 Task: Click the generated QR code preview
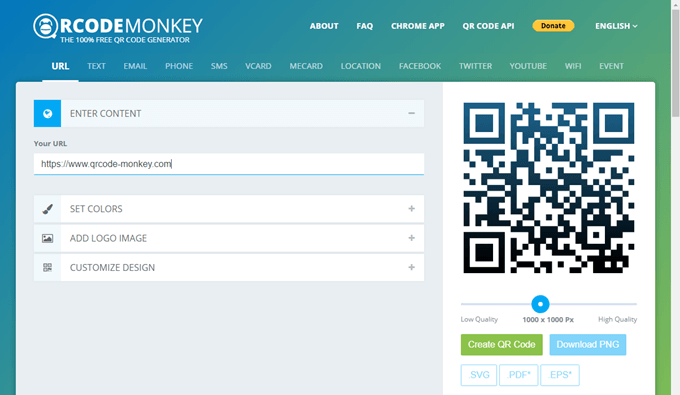coord(549,188)
